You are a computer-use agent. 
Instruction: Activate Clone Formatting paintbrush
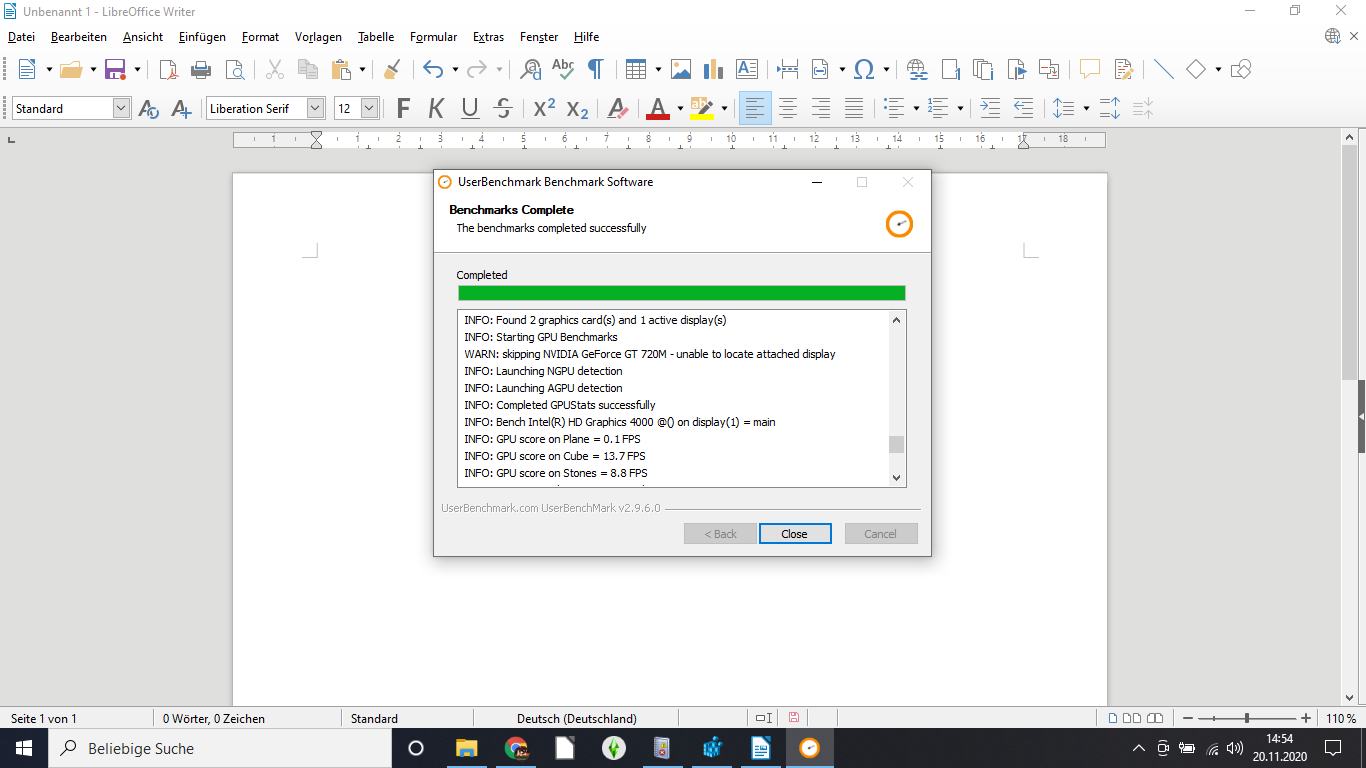(x=392, y=69)
